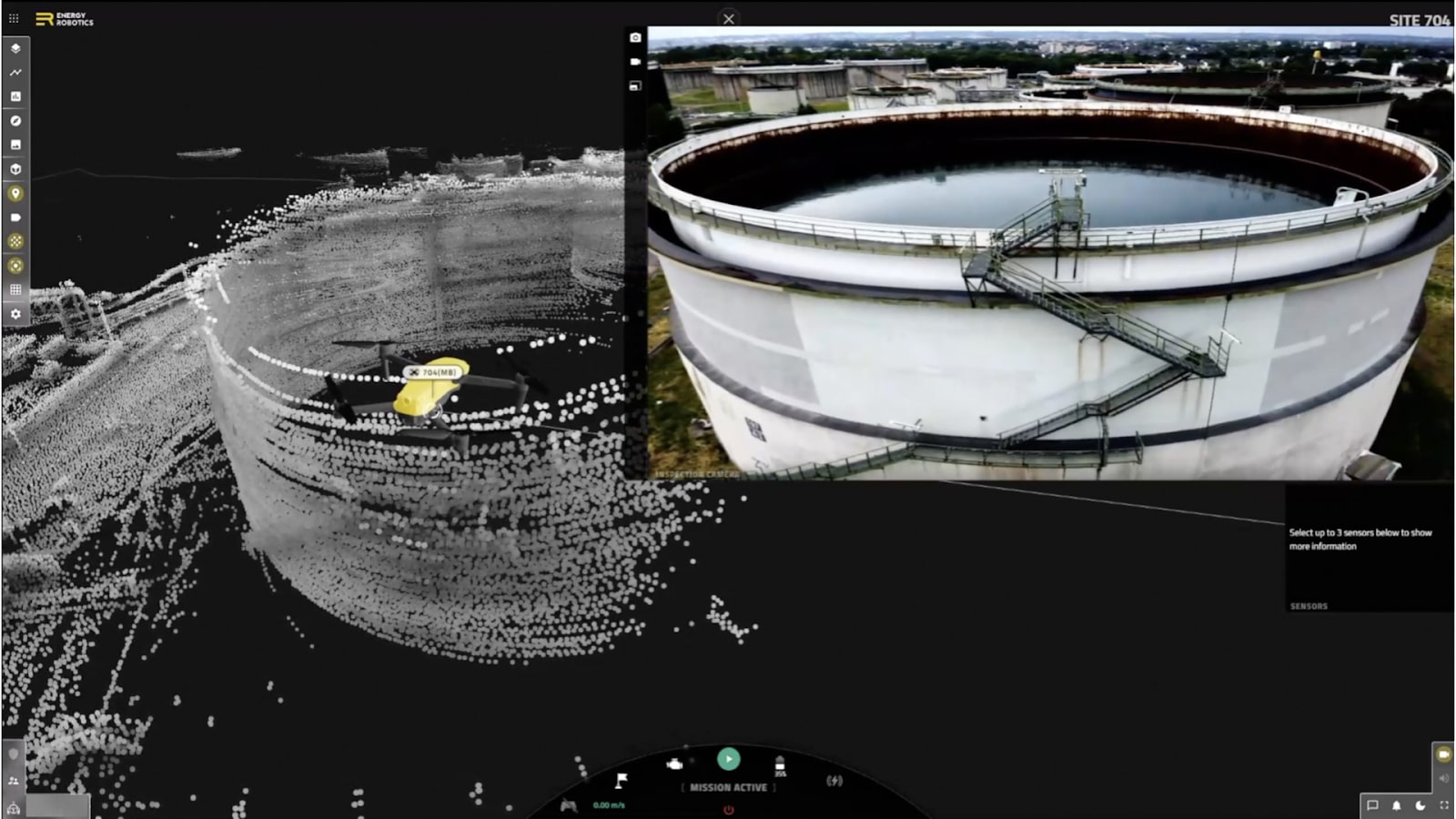
Task: Close the camera view with X
Action: point(728,18)
